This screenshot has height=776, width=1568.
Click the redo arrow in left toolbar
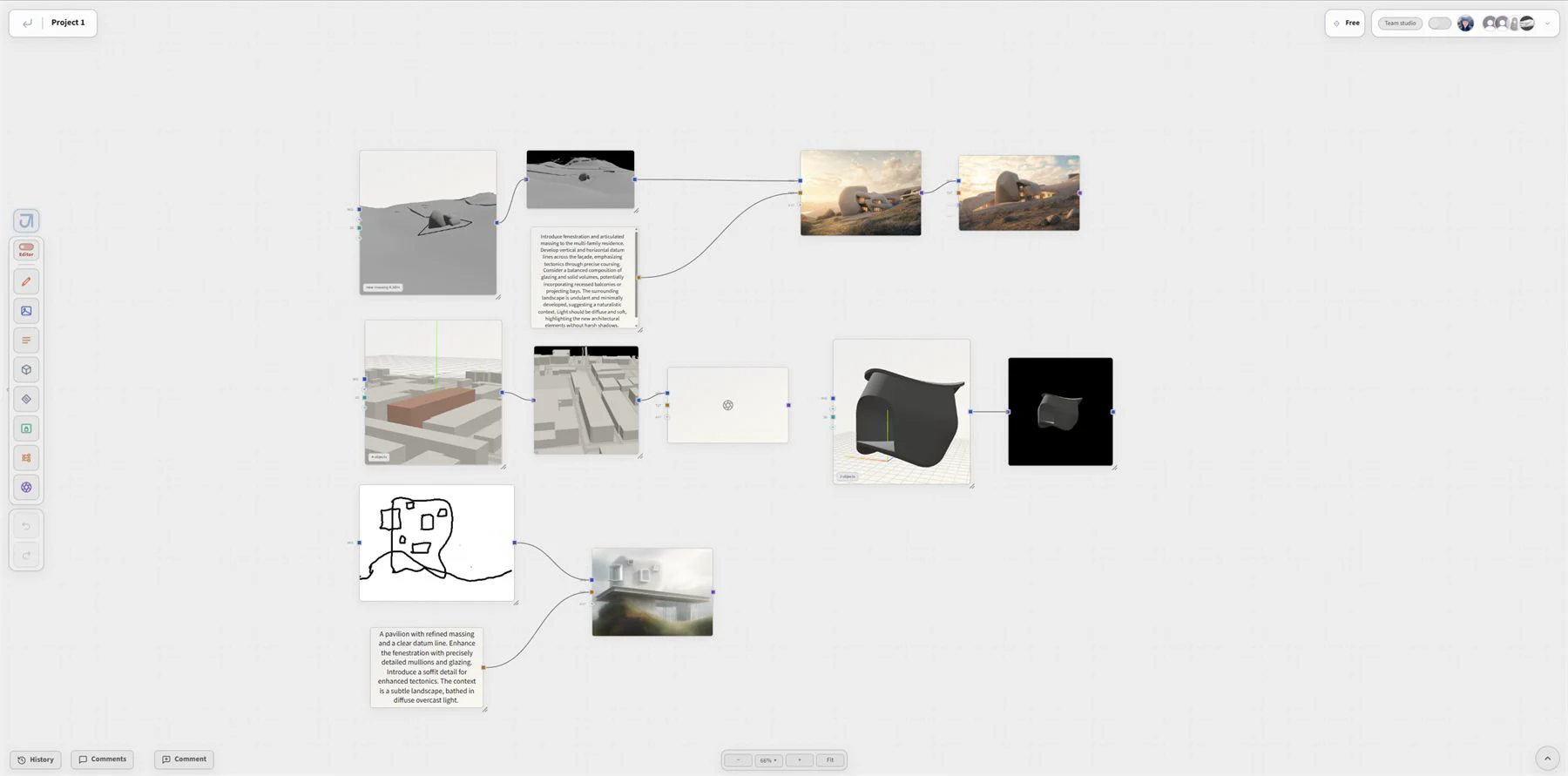(26, 555)
